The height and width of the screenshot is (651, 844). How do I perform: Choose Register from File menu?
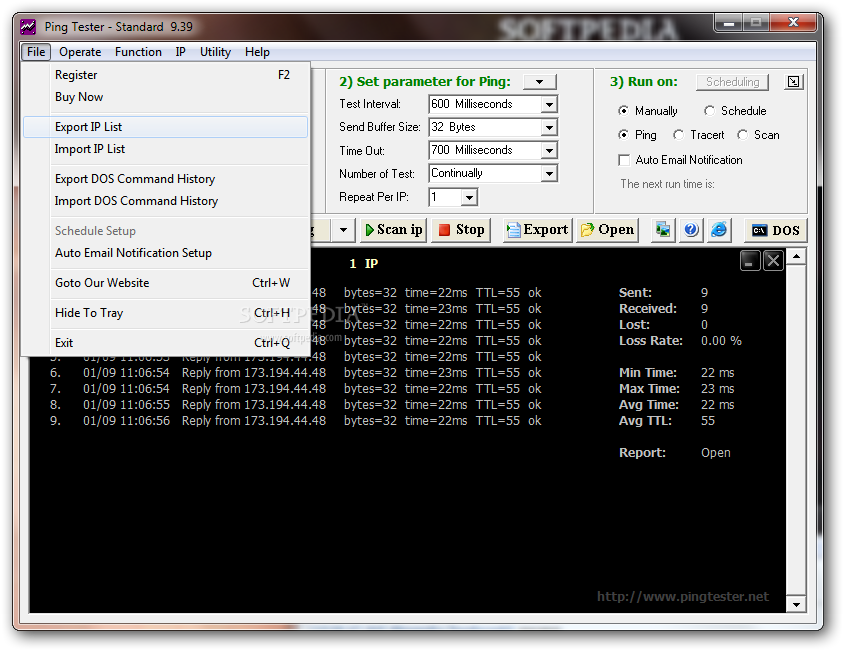click(x=166, y=75)
